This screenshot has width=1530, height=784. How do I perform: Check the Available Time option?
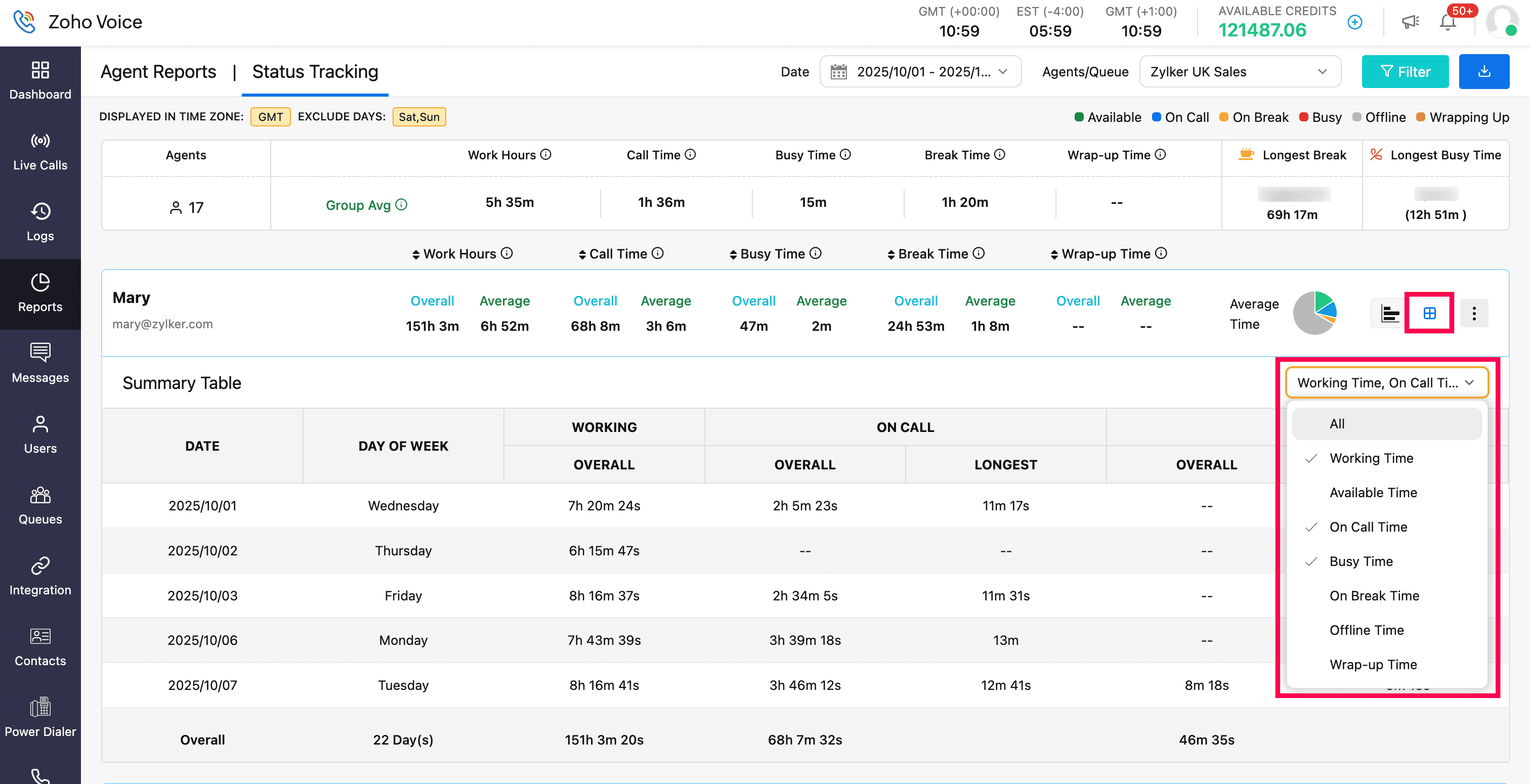[1373, 492]
